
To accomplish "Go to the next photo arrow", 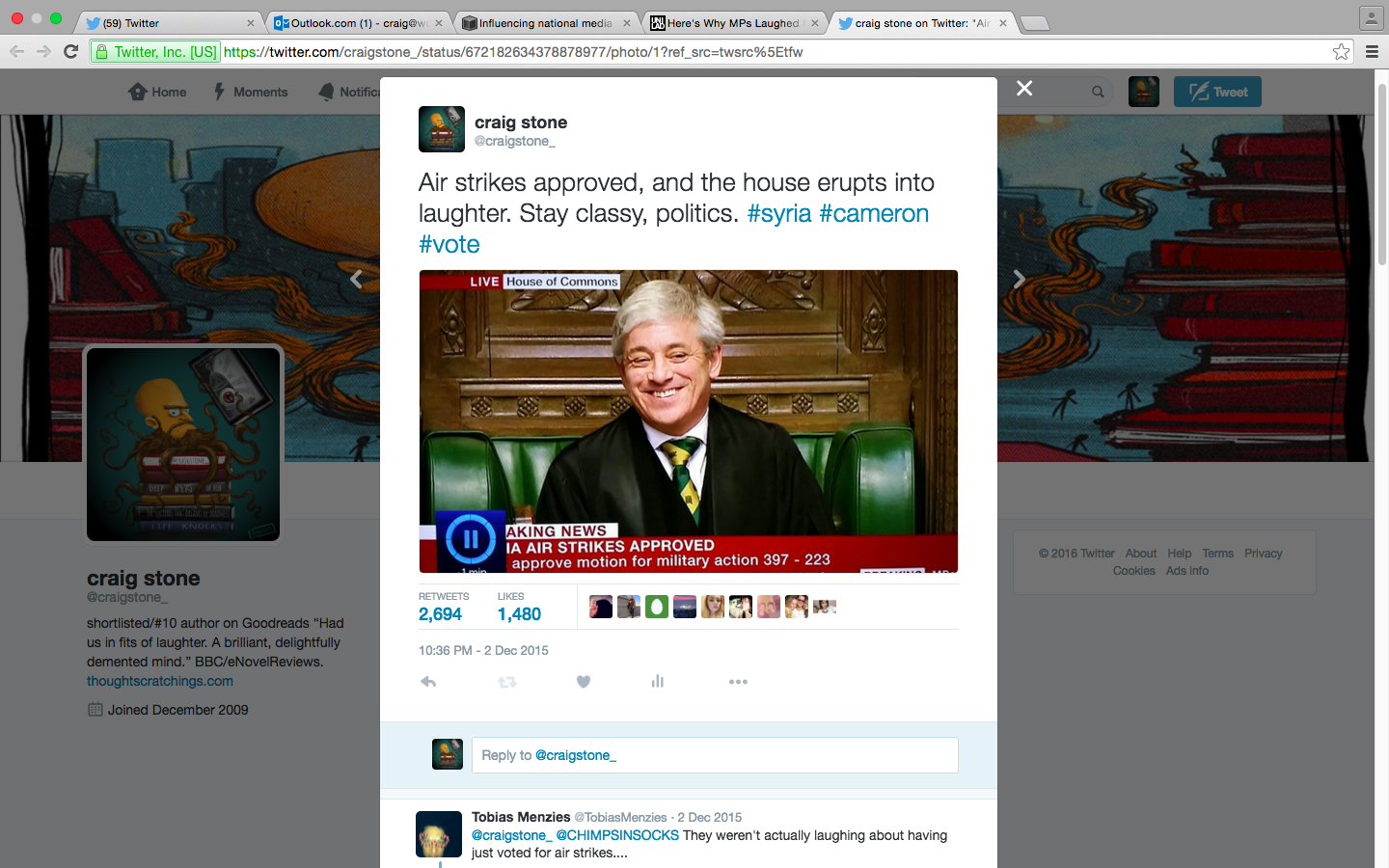I will pos(1019,279).
